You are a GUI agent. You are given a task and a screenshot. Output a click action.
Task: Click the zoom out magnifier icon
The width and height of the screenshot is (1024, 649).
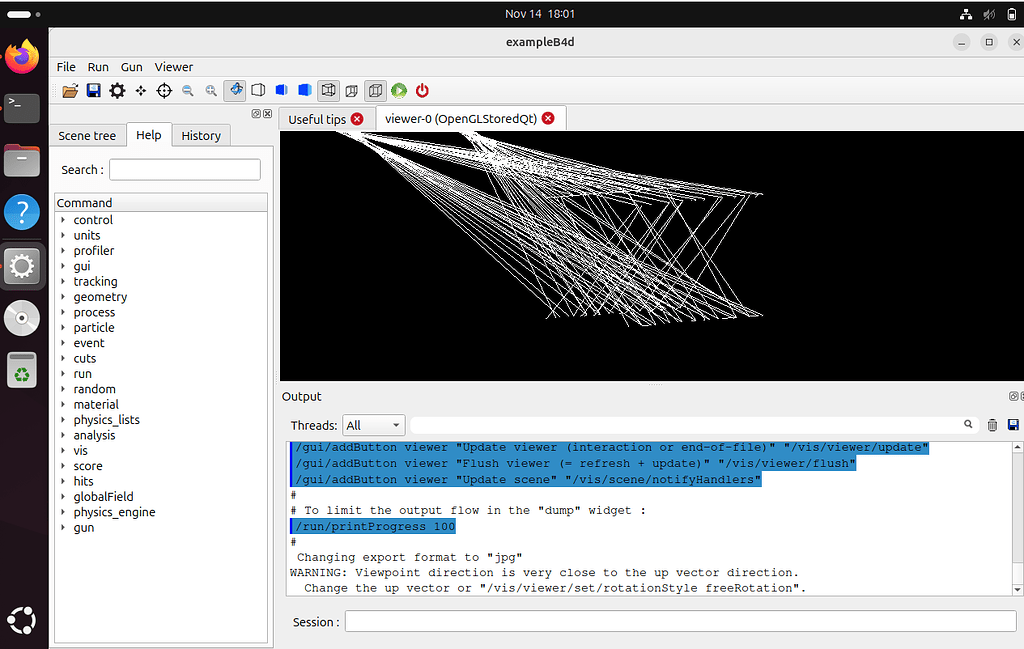187,91
